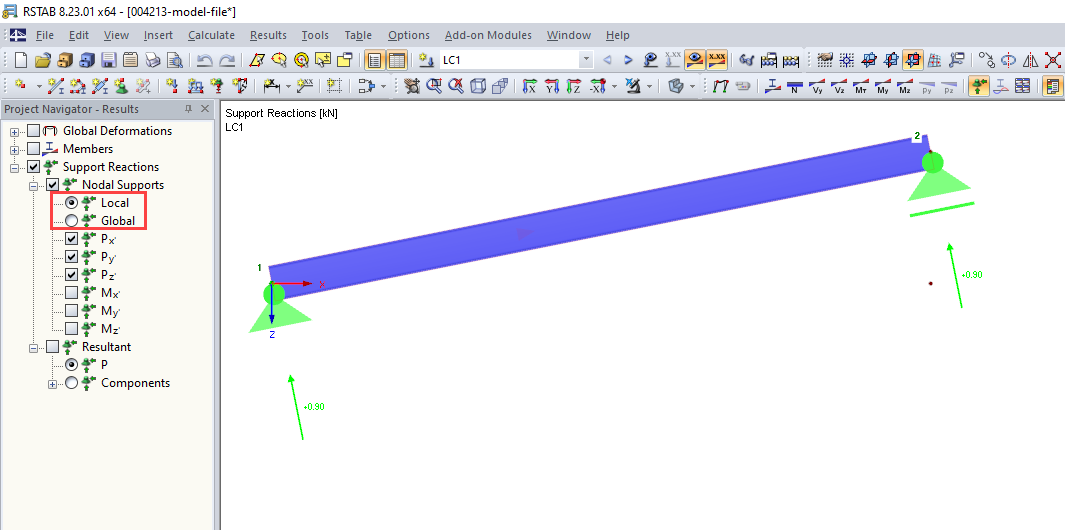Save the model with the floppy disk icon
The image size is (1065, 530).
pyautogui.click(x=109, y=60)
